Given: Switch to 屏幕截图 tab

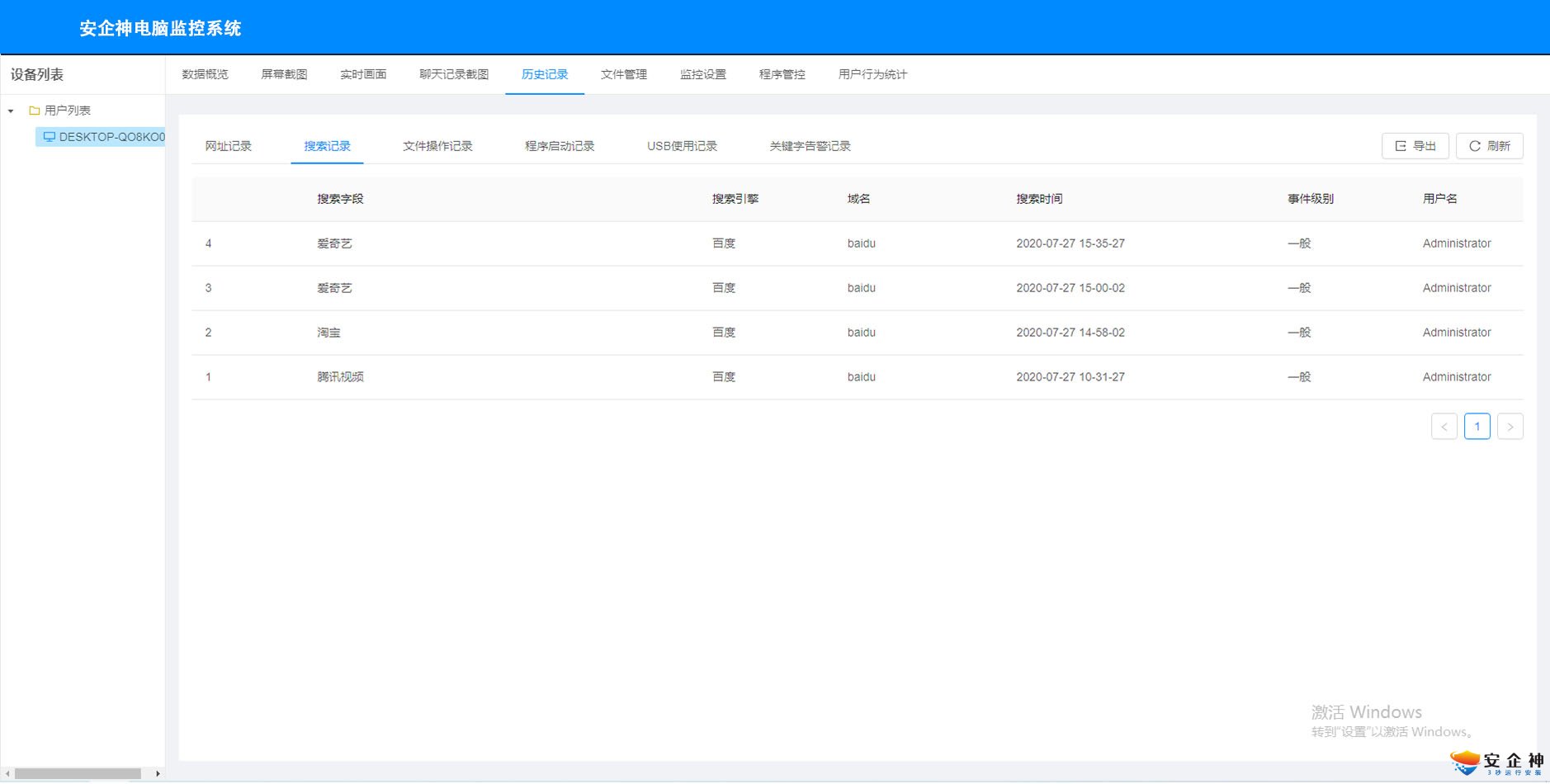Looking at the screenshot, I should click(x=285, y=74).
